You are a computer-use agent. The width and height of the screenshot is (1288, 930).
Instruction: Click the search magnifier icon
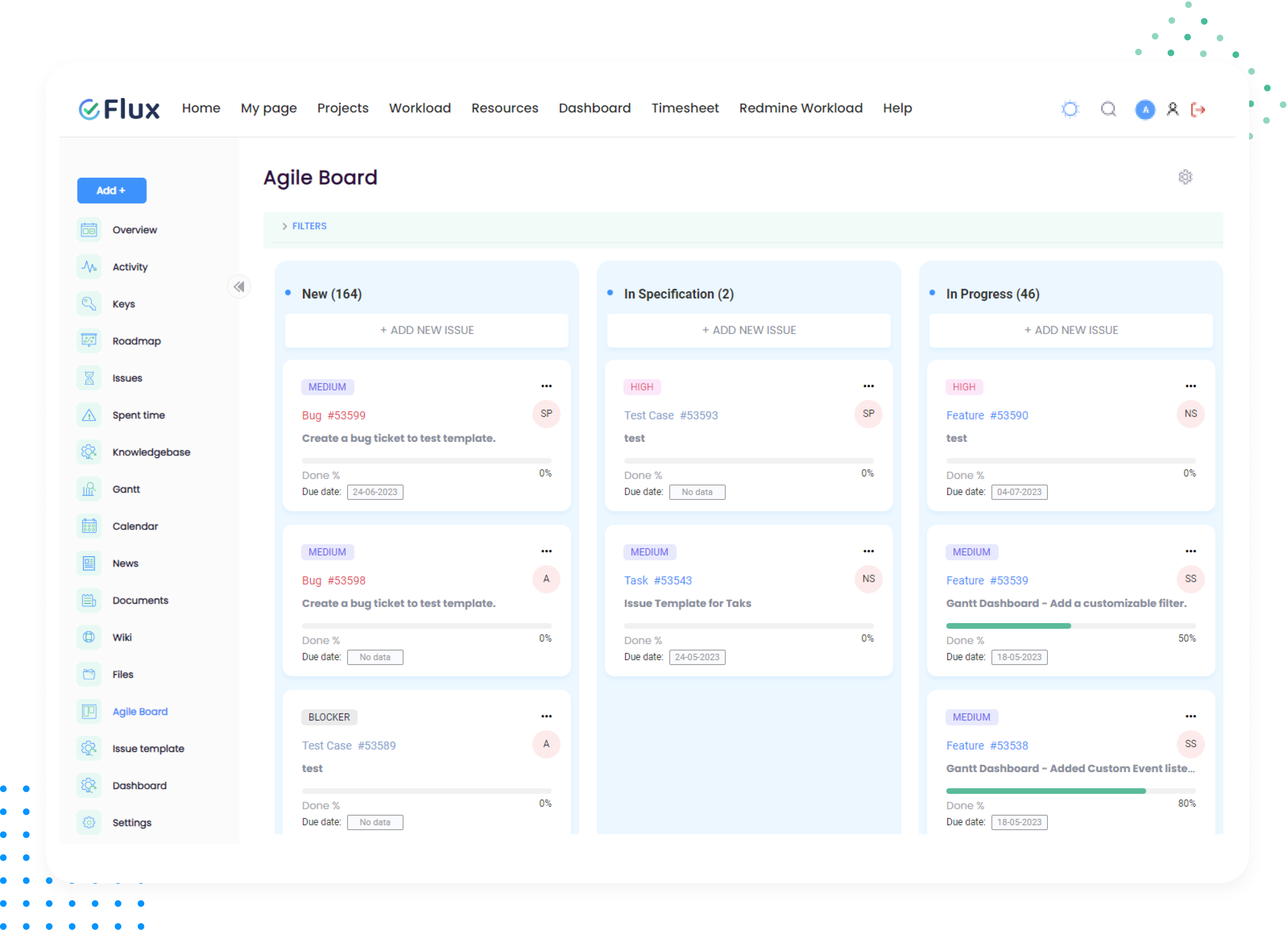coord(1108,109)
